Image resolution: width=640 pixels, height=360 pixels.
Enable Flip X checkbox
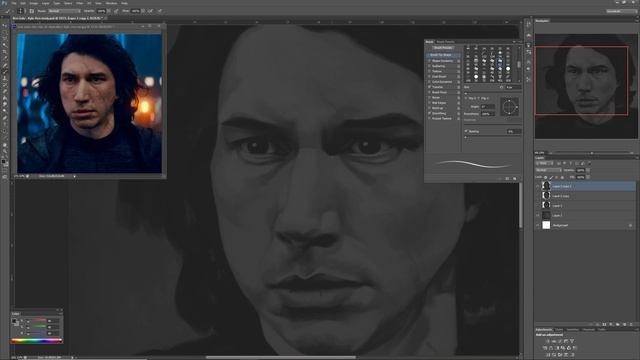[x=467, y=98]
